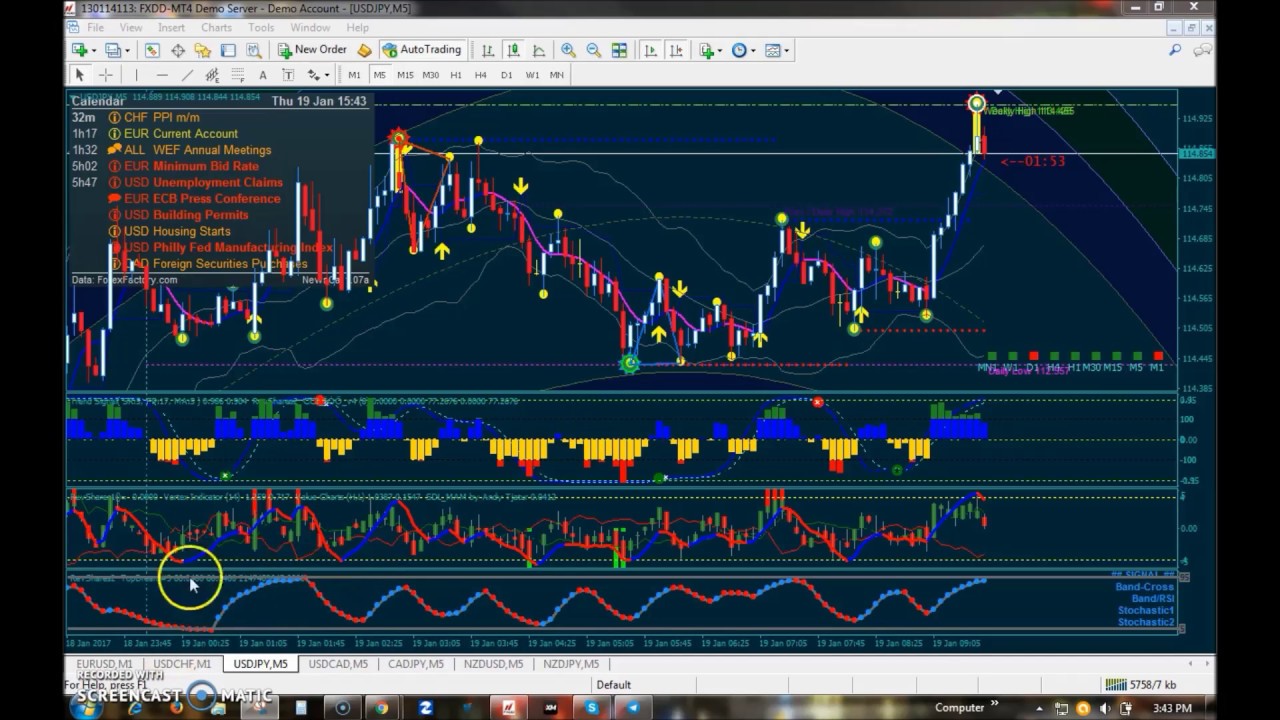Expand the Periods dropdown arrow
The width and height of the screenshot is (1280, 720).
(753, 50)
